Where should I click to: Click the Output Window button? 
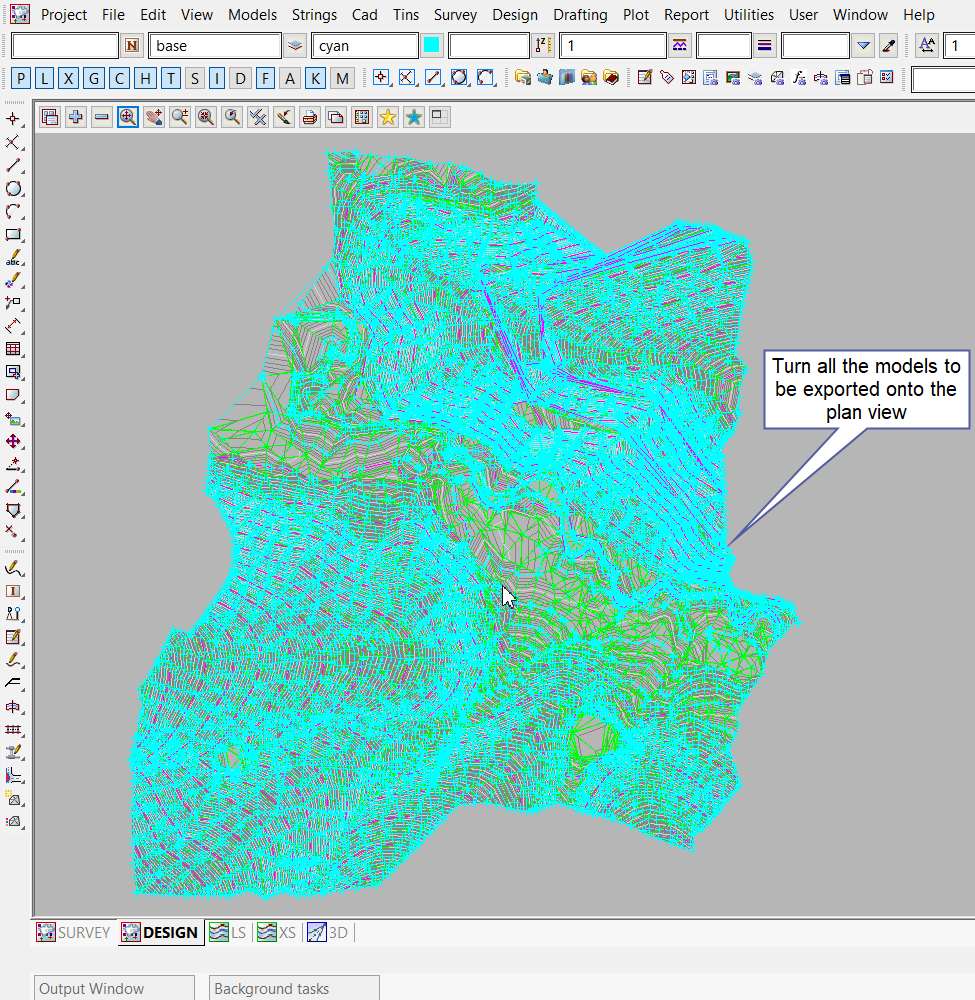pos(114,988)
